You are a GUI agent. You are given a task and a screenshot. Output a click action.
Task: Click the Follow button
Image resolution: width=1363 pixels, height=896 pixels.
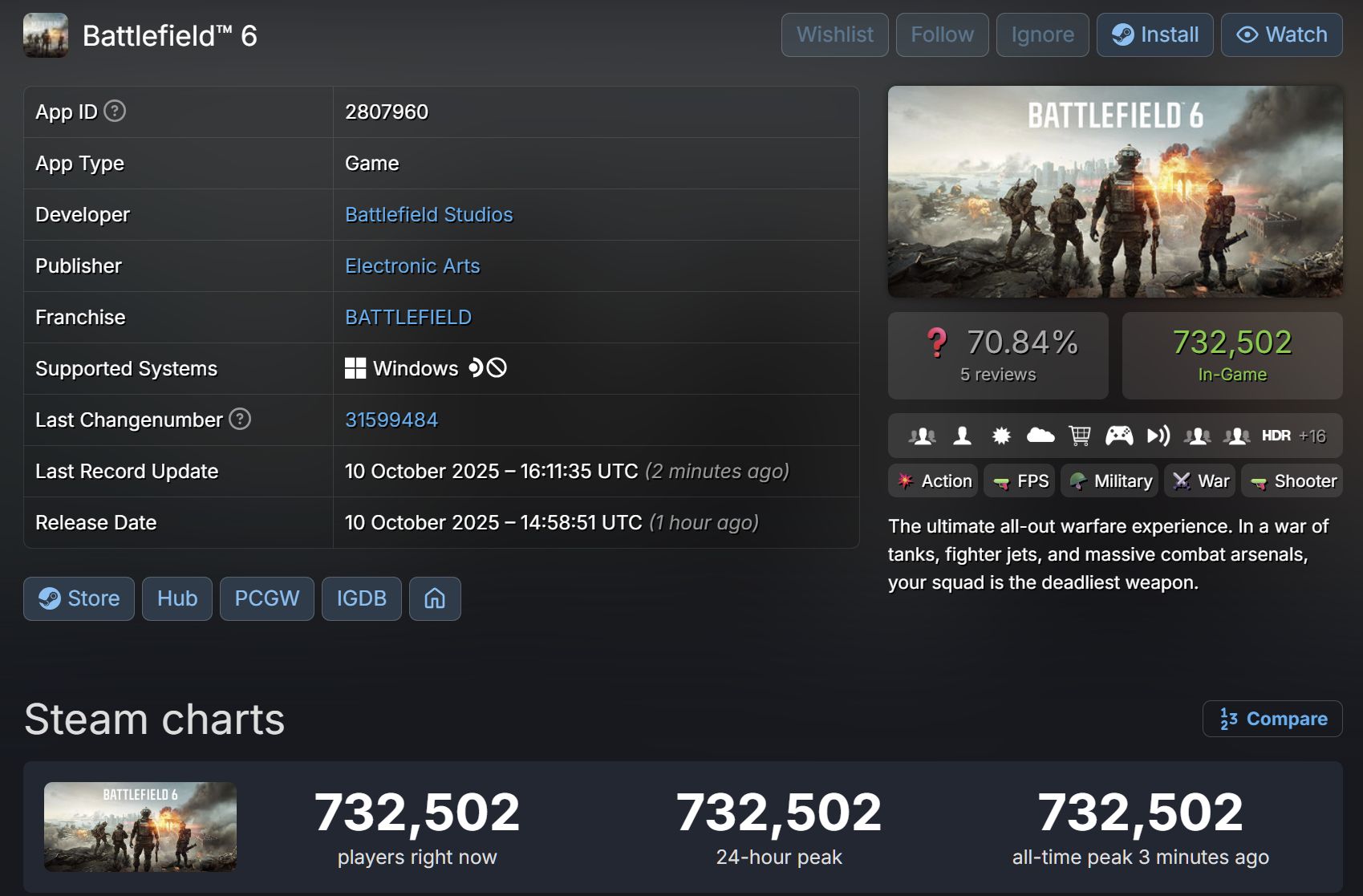(942, 35)
